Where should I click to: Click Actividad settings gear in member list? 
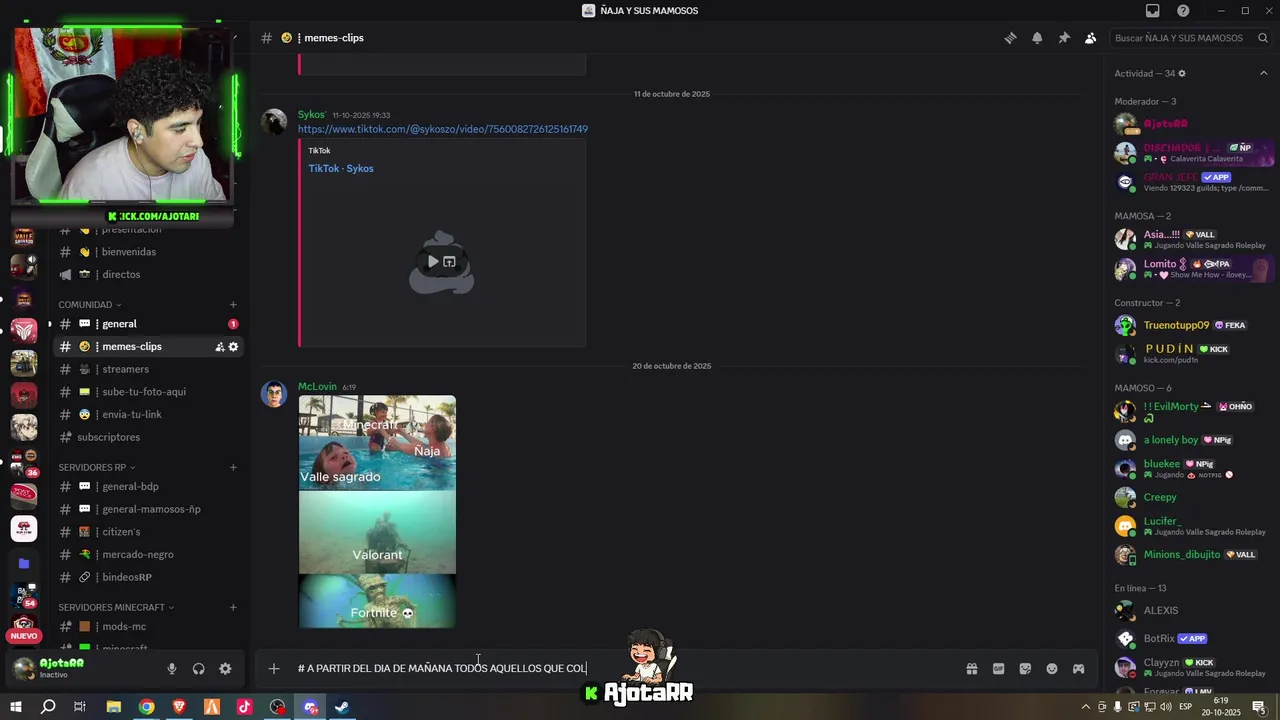click(1182, 74)
